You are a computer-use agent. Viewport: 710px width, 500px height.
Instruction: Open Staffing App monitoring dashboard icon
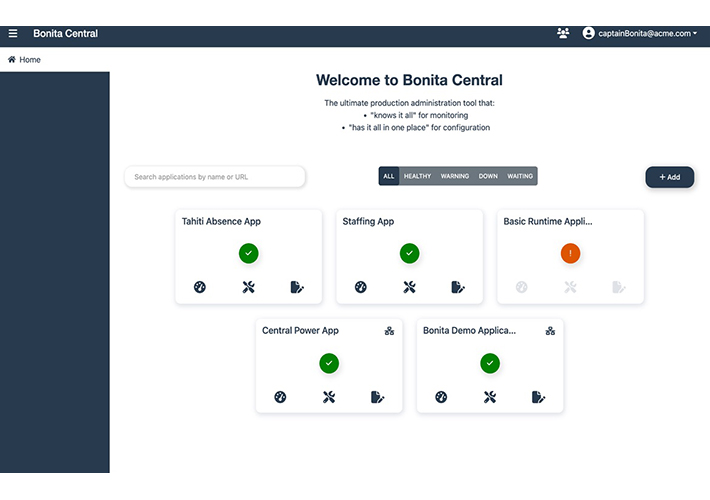coord(360,287)
